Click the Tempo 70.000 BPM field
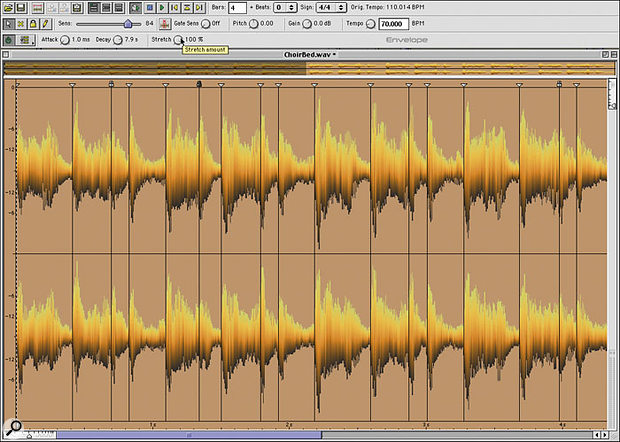 pyautogui.click(x=393, y=24)
